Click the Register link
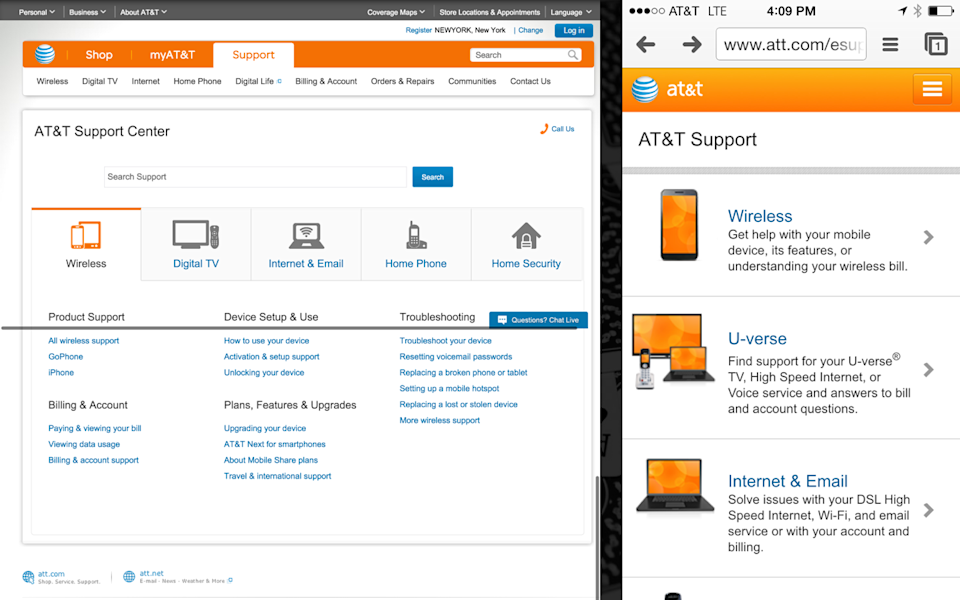 click(419, 30)
